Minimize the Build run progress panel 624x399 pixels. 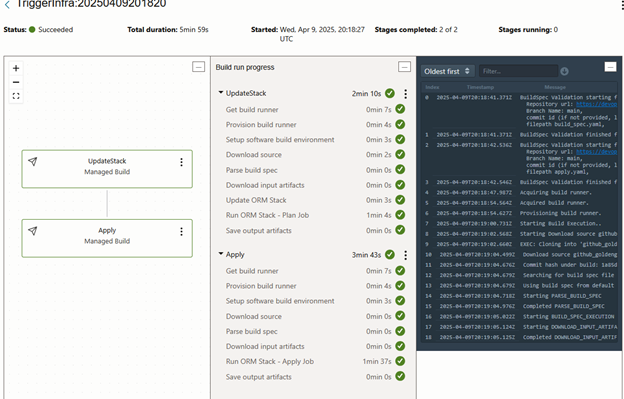pyautogui.click(x=404, y=67)
